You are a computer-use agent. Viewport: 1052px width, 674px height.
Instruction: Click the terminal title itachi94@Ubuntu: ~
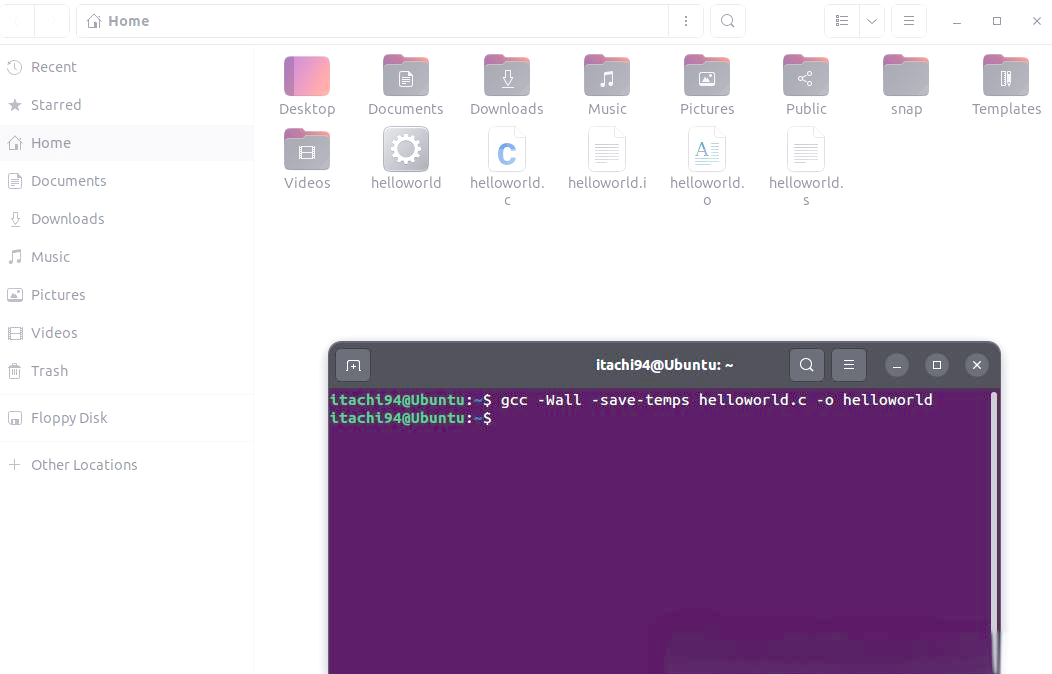pyautogui.click(x=664, y=365)
